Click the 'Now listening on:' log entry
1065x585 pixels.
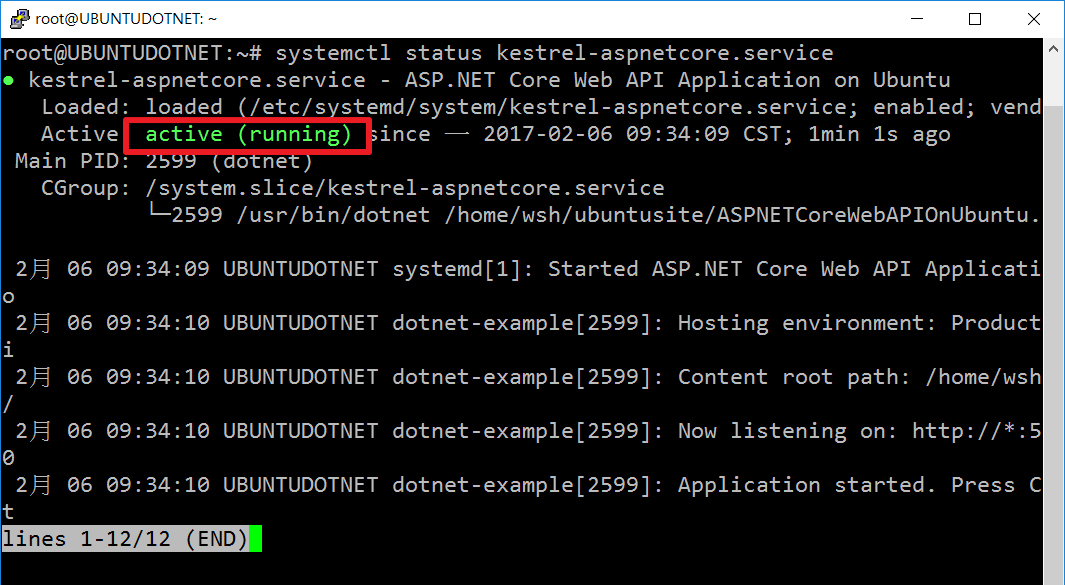point(787,431)
